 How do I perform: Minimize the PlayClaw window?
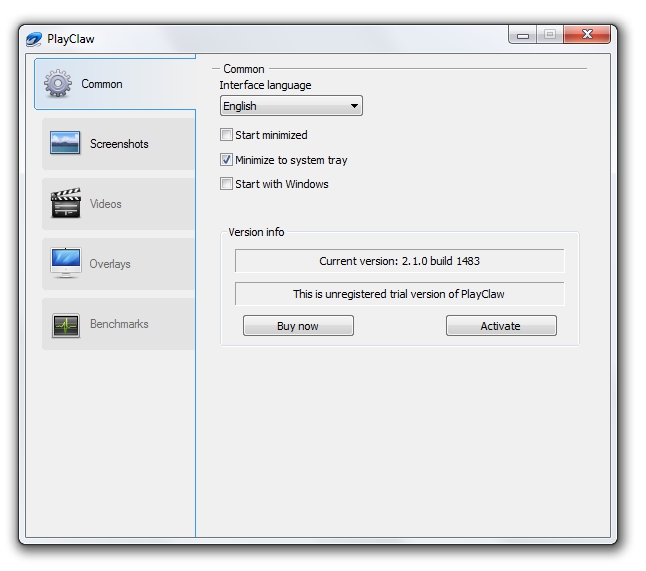(523, 35)
